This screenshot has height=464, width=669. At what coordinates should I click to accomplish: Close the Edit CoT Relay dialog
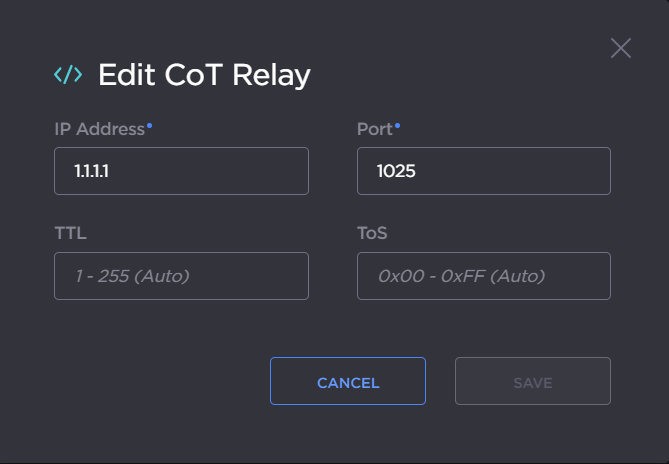(x=621, y=48)
